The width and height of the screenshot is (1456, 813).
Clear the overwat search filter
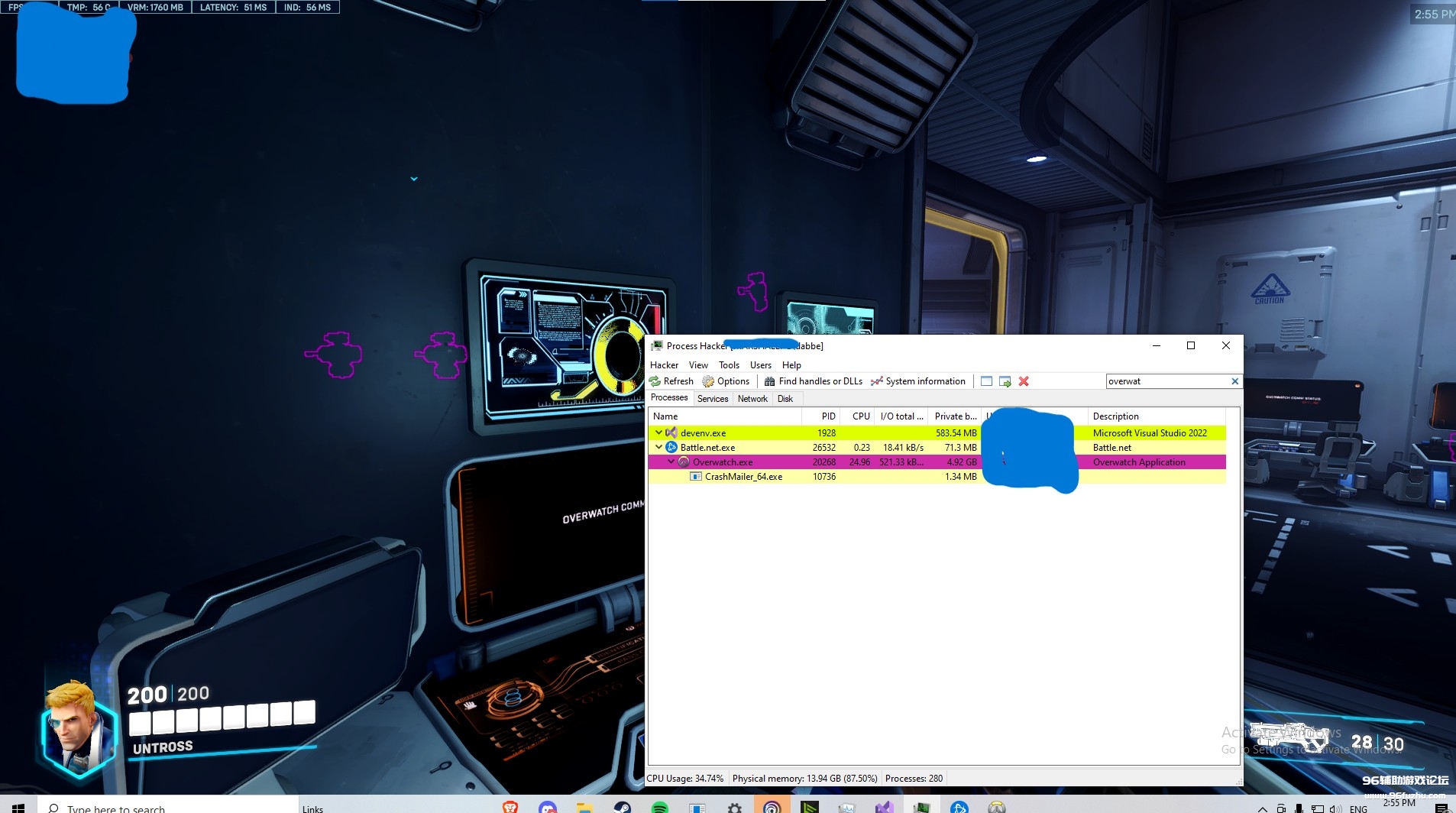click(1234, 381)
